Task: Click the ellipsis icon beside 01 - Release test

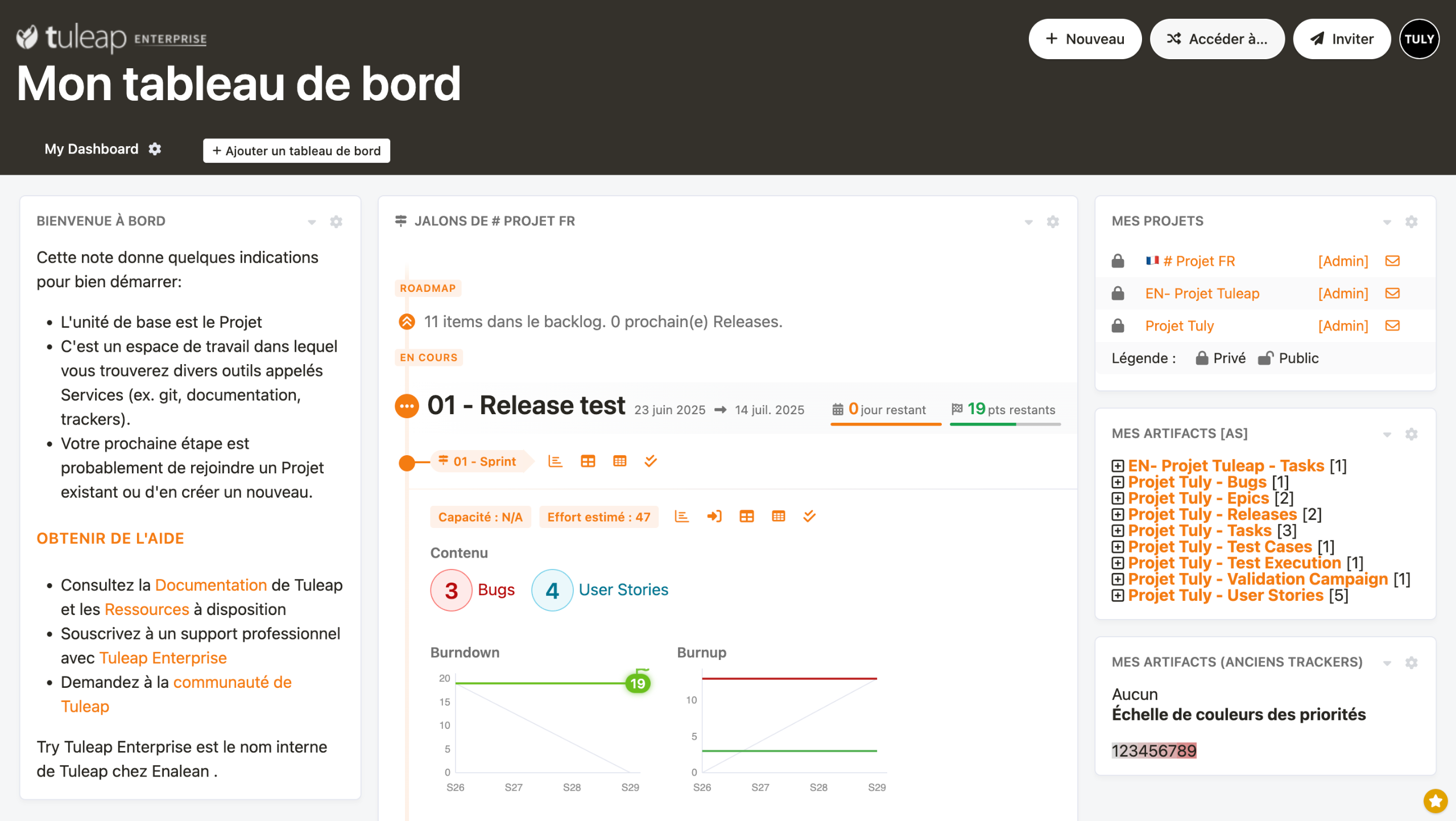Action: [407, 406]
